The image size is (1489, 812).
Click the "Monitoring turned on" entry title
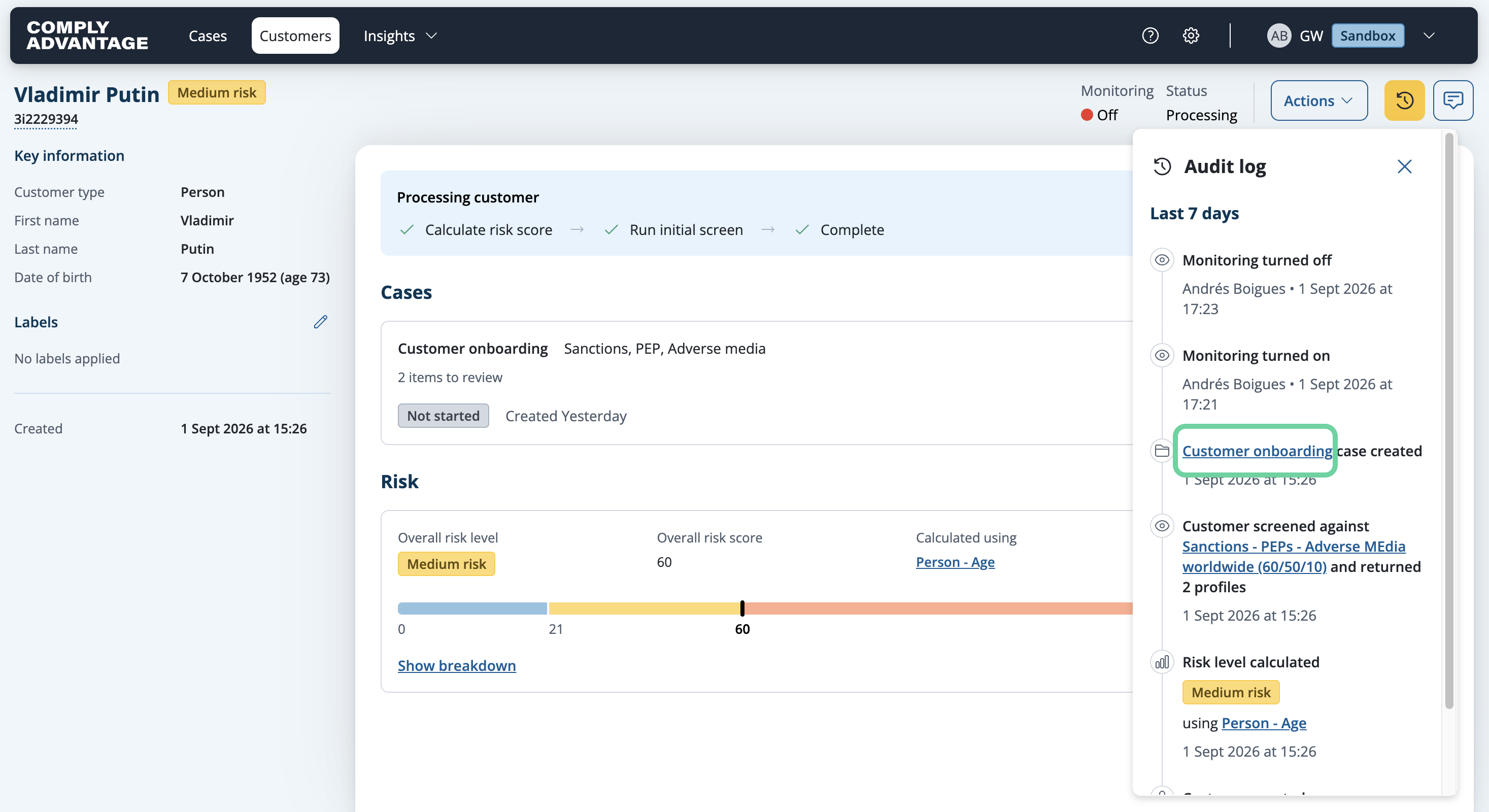pos(1256,355)
